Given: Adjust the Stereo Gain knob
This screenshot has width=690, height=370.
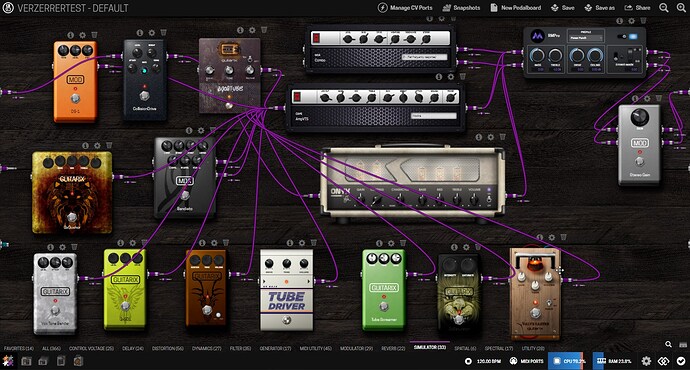Looking at the screenshot, I should [639, 117].
